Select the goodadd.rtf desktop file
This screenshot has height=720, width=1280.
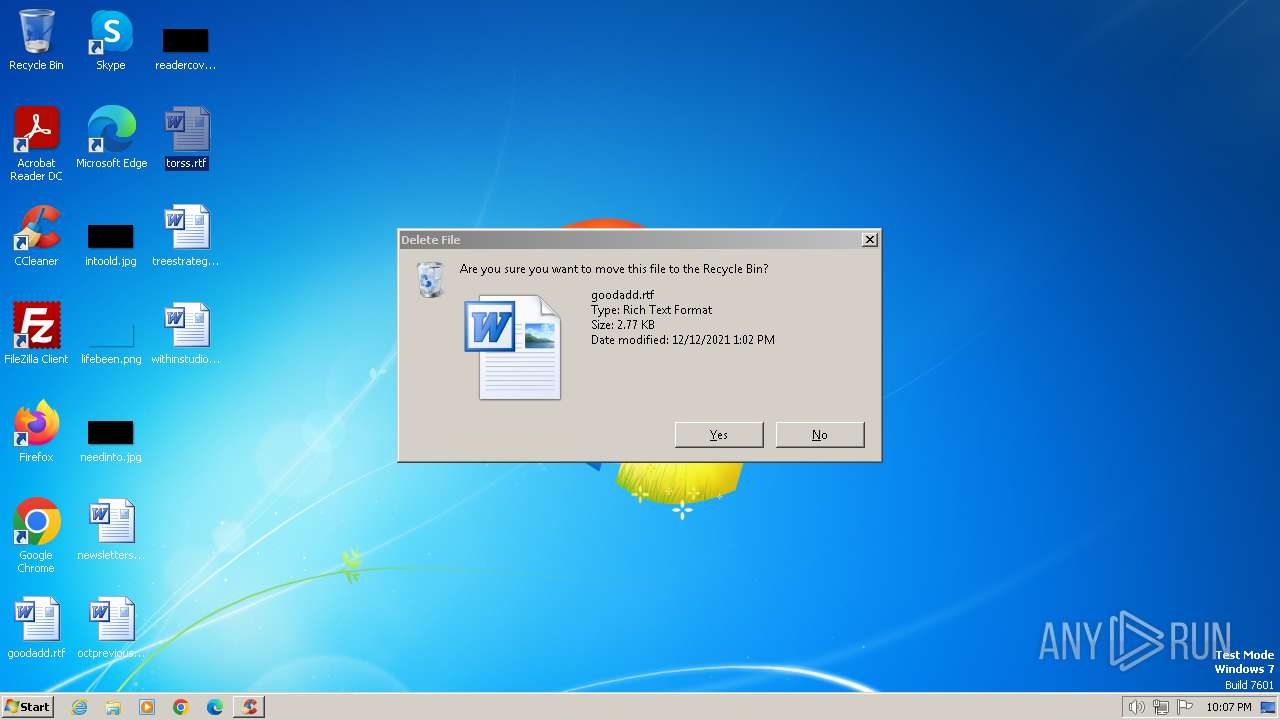(x=36, y=628)
